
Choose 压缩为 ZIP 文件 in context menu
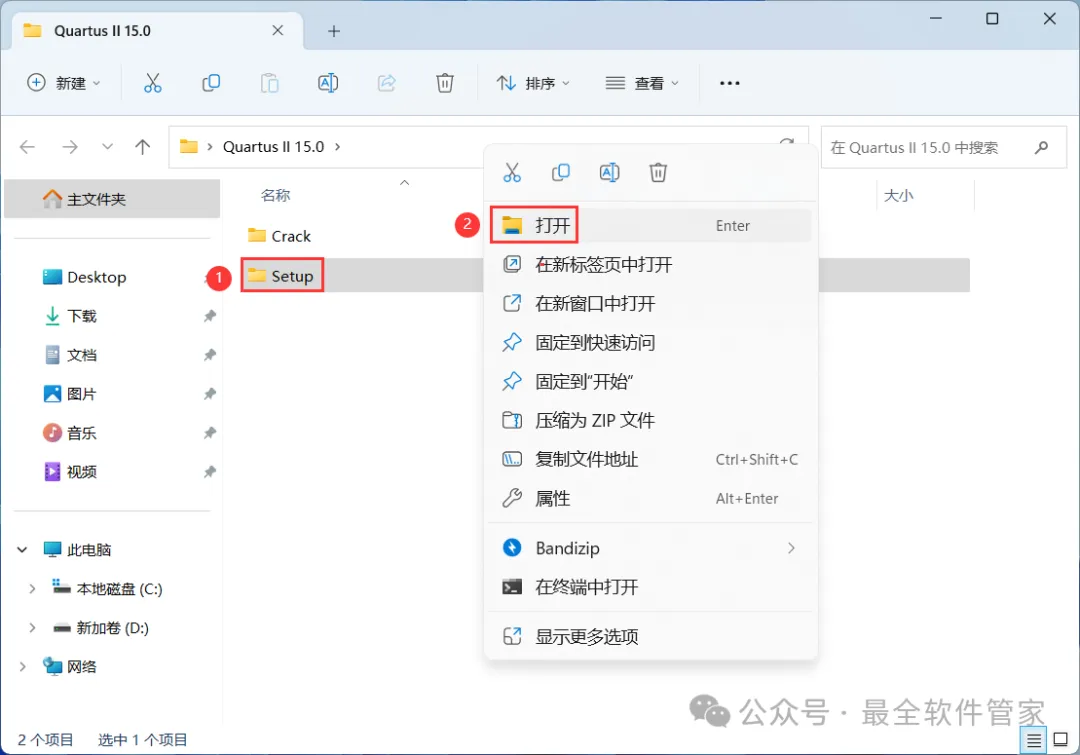tap(650, 420)
